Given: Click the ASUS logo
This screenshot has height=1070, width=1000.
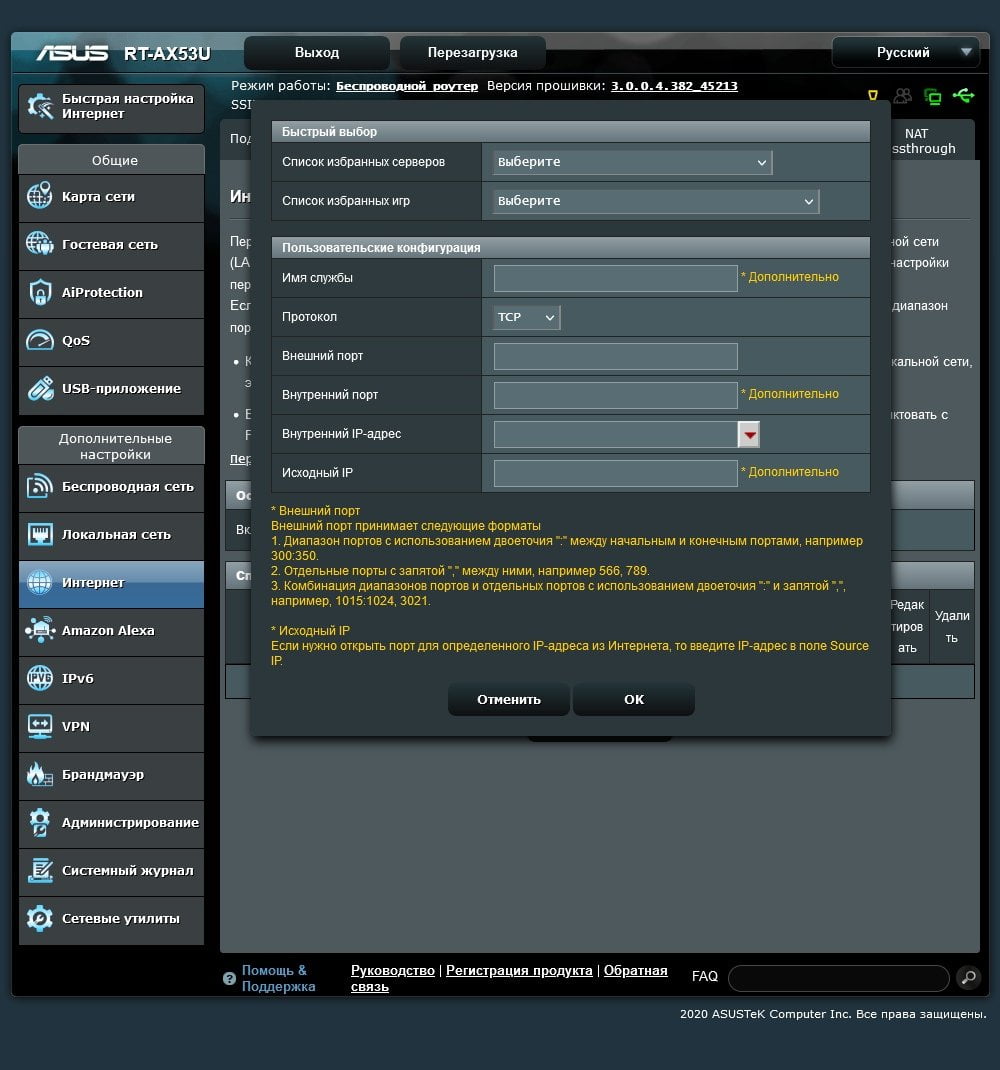Looking at the screenshot, I should pos(72,53).
